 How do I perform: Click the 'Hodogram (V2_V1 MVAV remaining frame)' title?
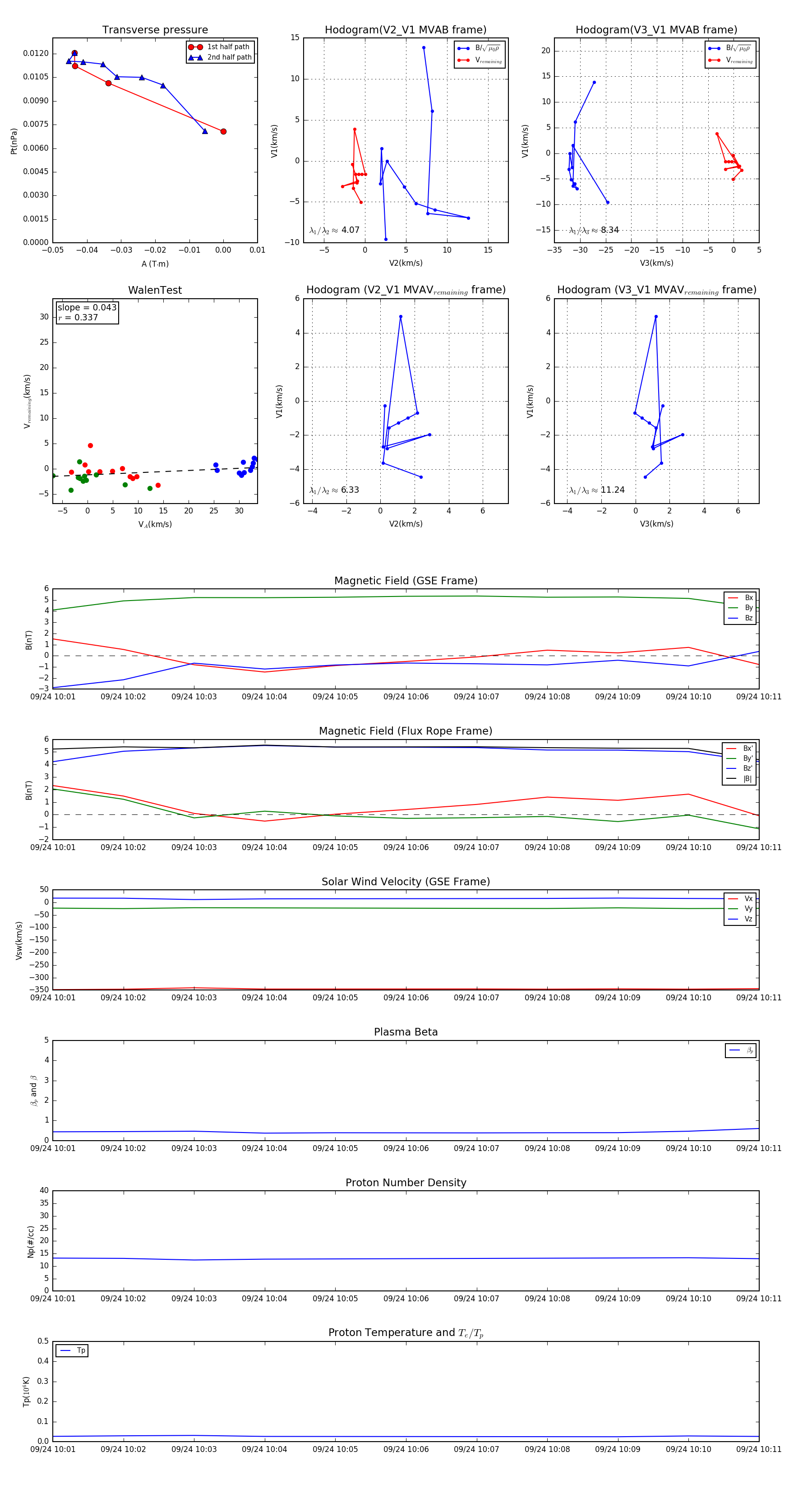[406, 290]
